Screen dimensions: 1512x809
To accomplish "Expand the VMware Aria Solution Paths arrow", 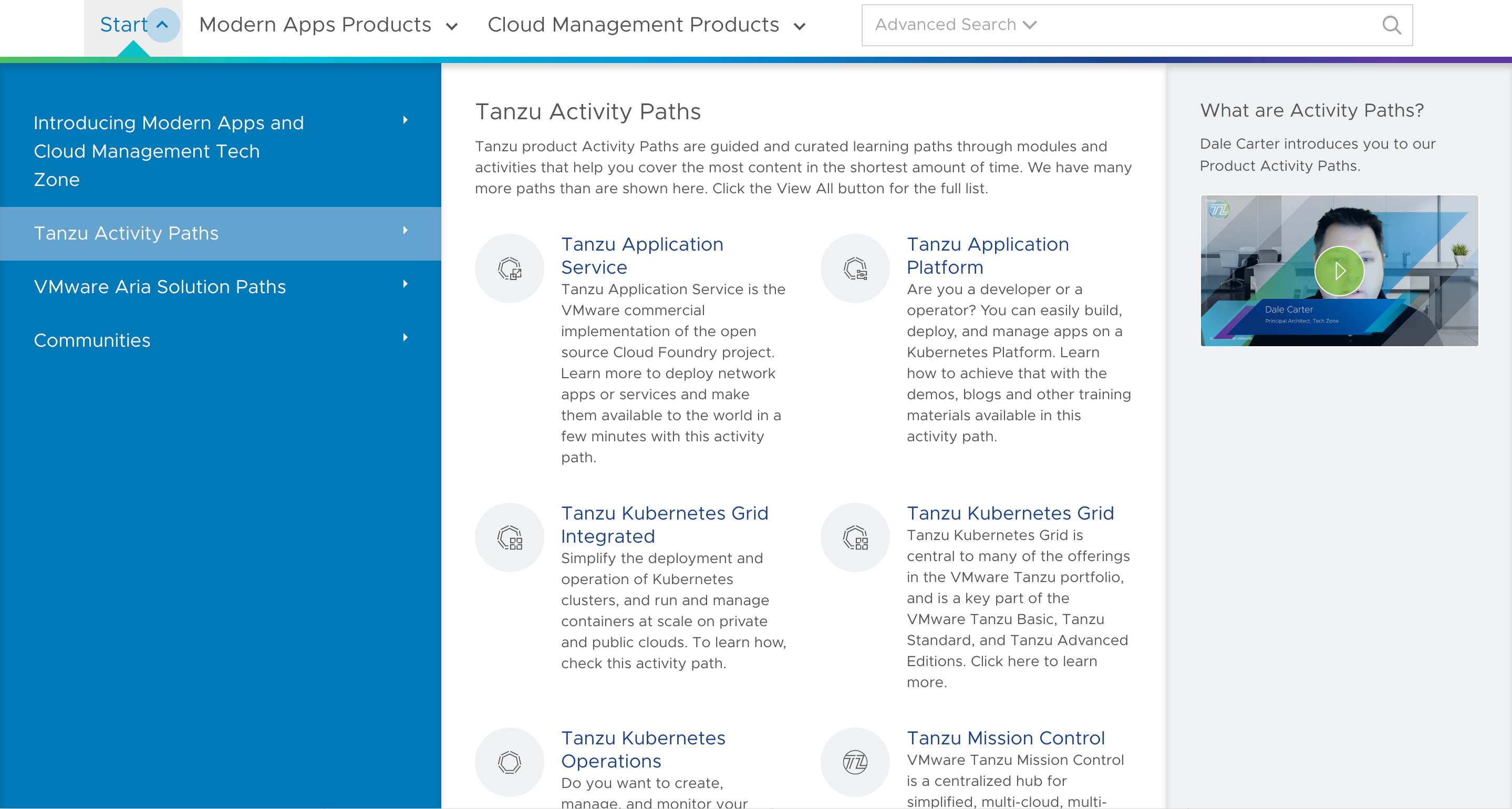I will pos(405,284).
